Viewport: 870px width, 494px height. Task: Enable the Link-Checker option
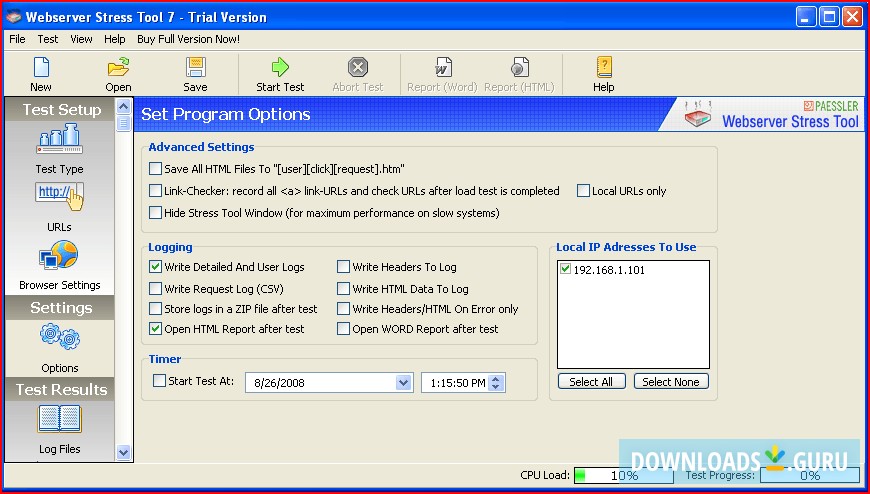coord(155,191)
